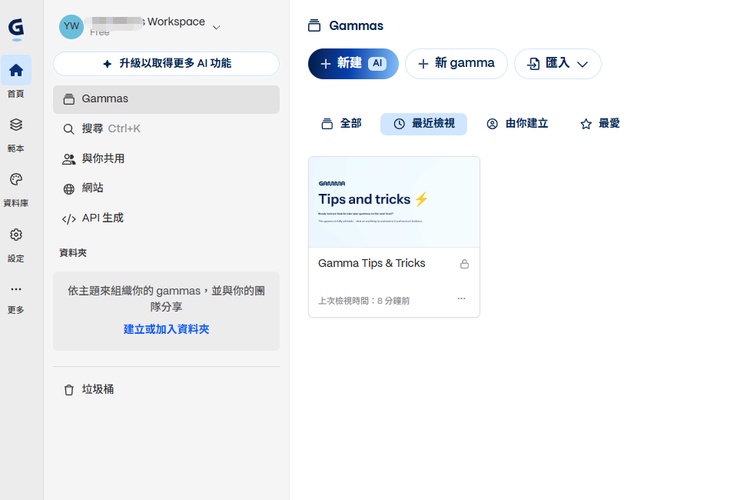Click 升級以取得更多 AI 功能 button
The height and width of the screenshot is (500, 730).
pos(166,63)
